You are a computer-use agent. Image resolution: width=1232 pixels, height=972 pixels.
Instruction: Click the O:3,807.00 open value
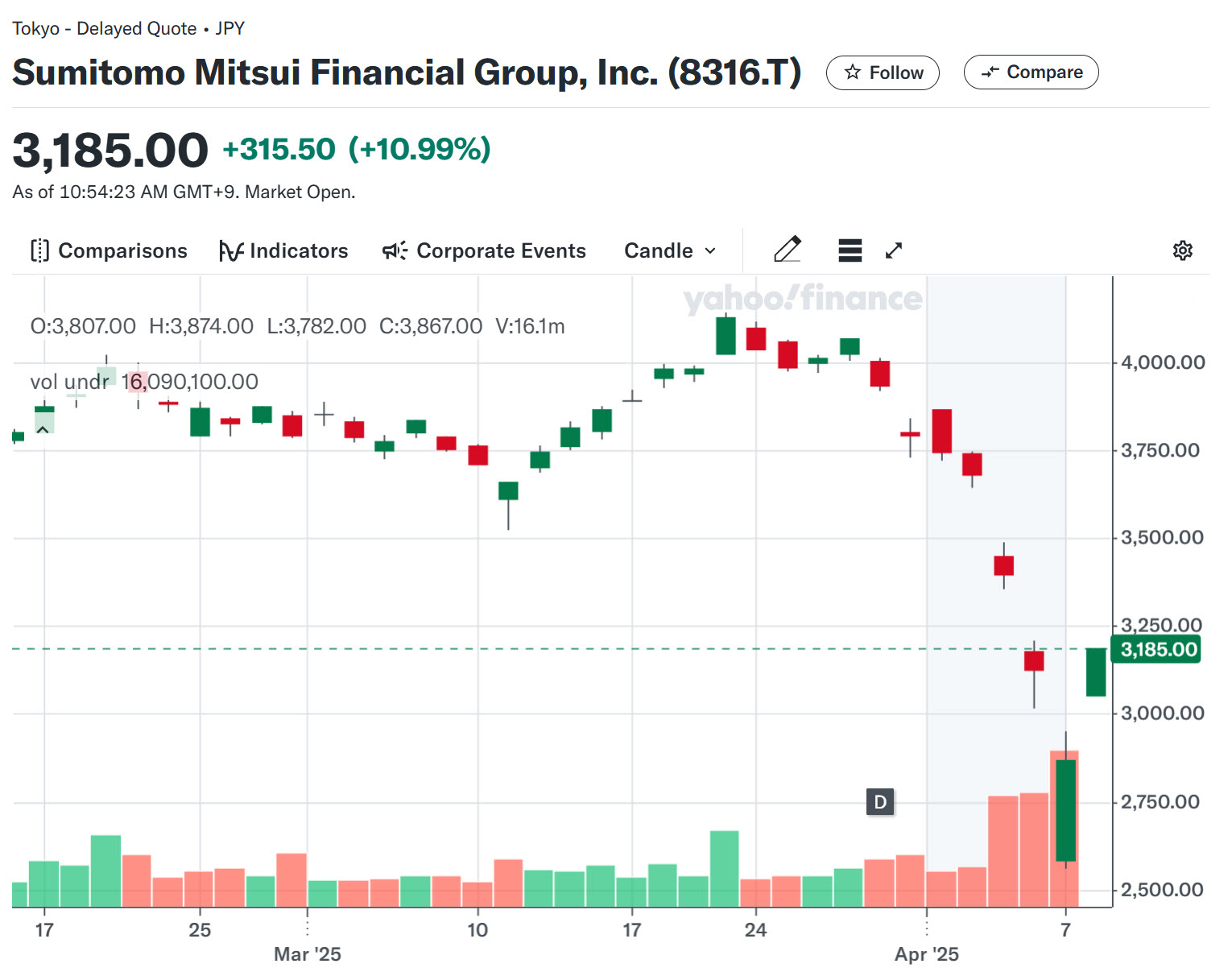pyautogui.click(x=83, y=326)
